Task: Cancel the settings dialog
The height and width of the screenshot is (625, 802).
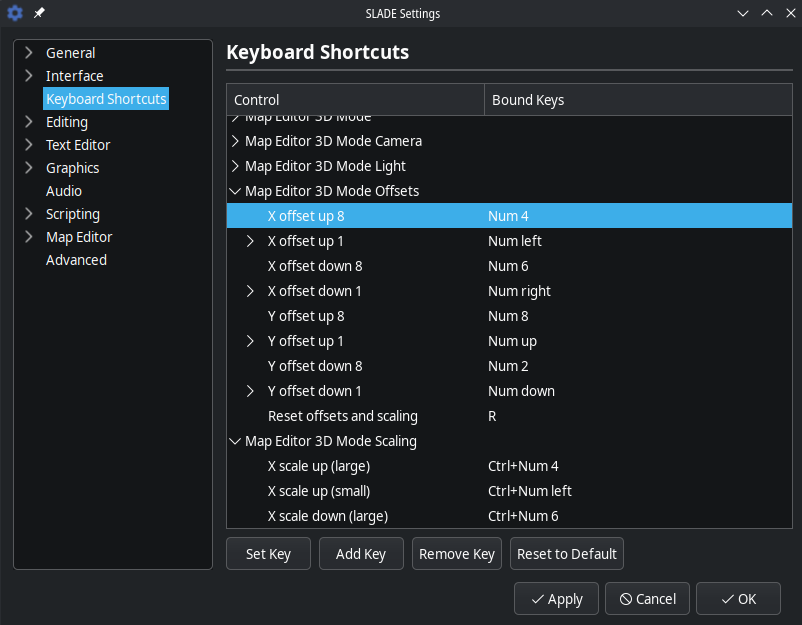Action: (647, 598)
